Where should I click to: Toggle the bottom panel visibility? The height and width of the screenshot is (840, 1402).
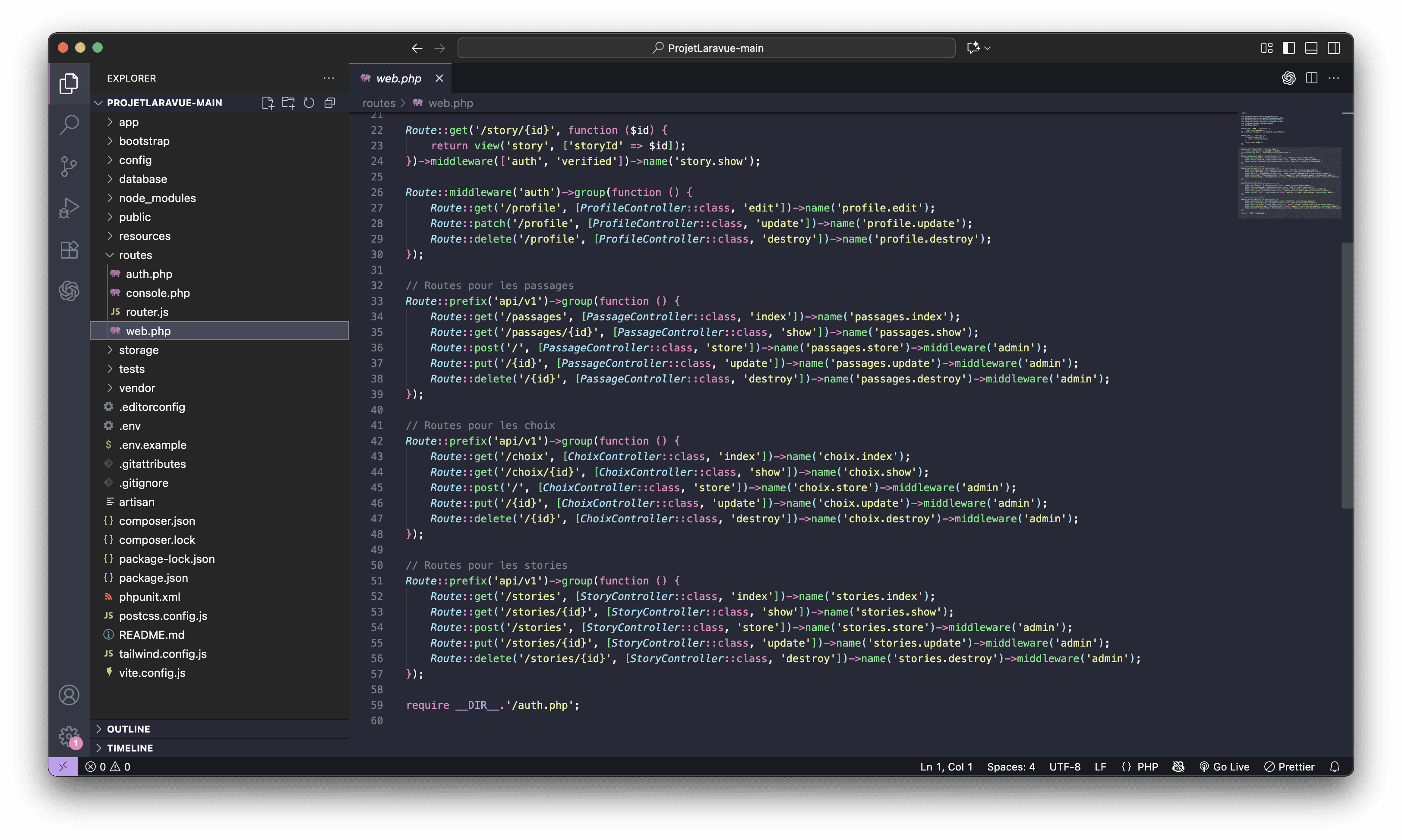(x=1311, y=48)
